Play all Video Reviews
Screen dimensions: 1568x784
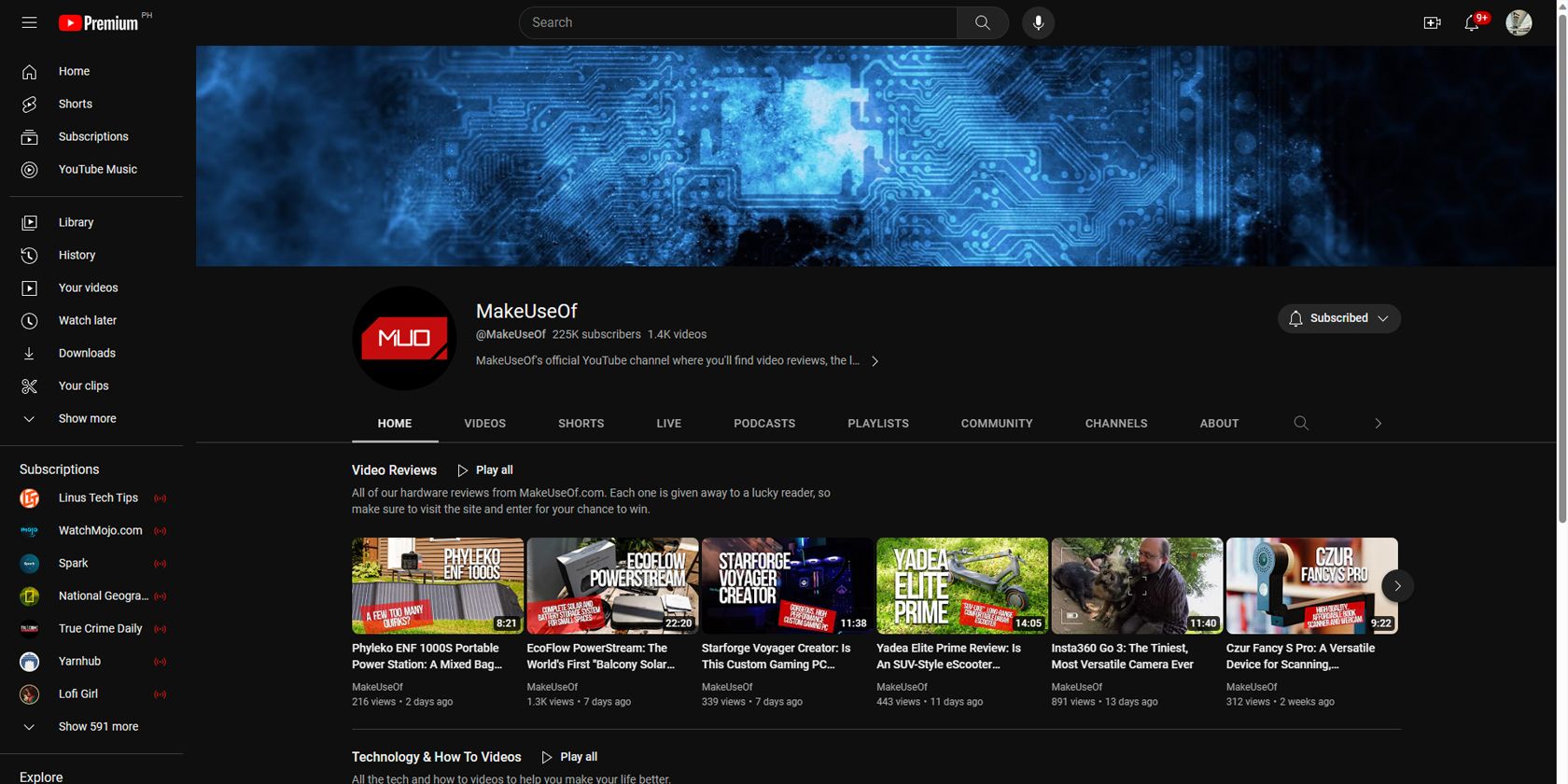(484, 470)
